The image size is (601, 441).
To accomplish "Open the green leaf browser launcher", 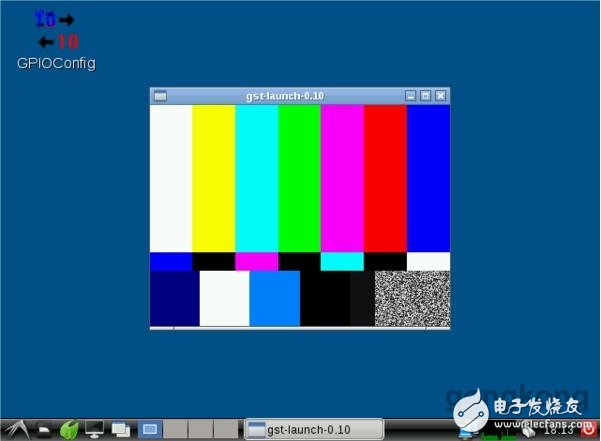I will [x=69, y=430].
